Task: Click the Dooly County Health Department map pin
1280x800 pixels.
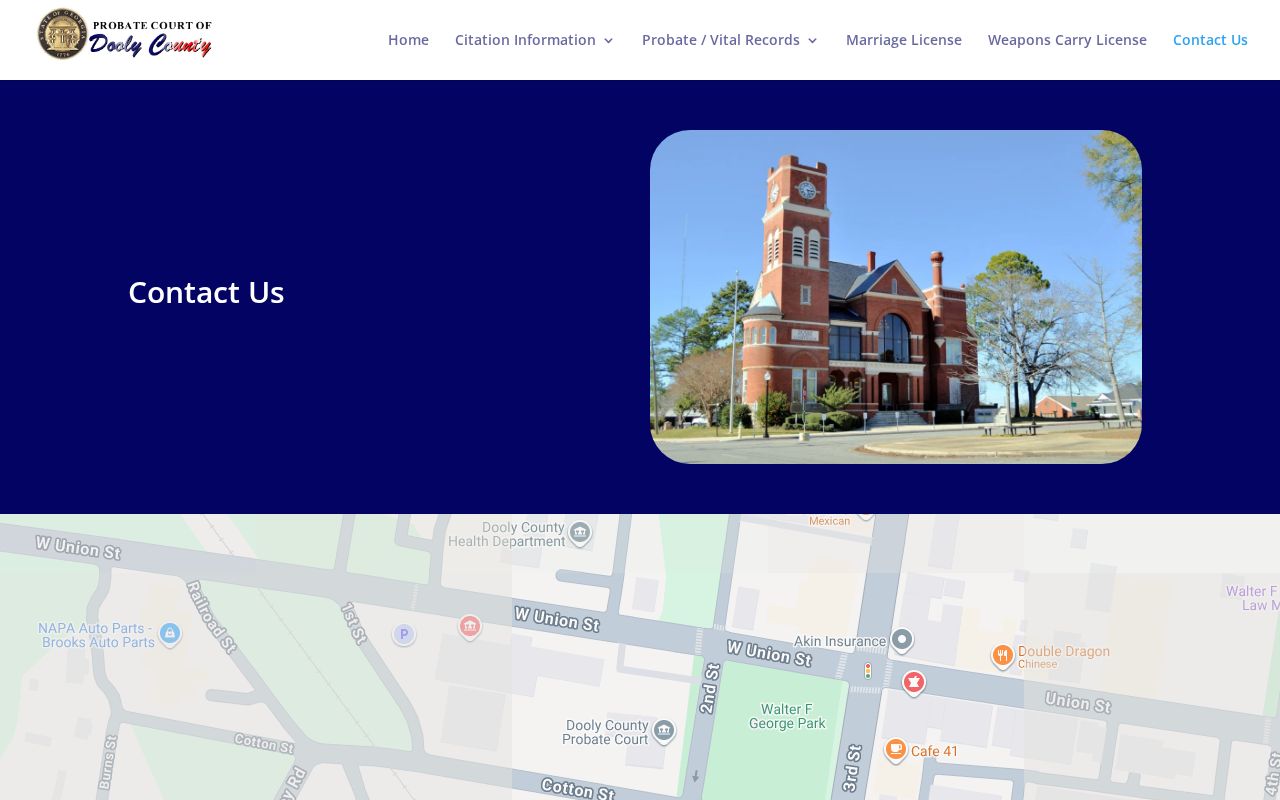Action: tap(580, 532)
